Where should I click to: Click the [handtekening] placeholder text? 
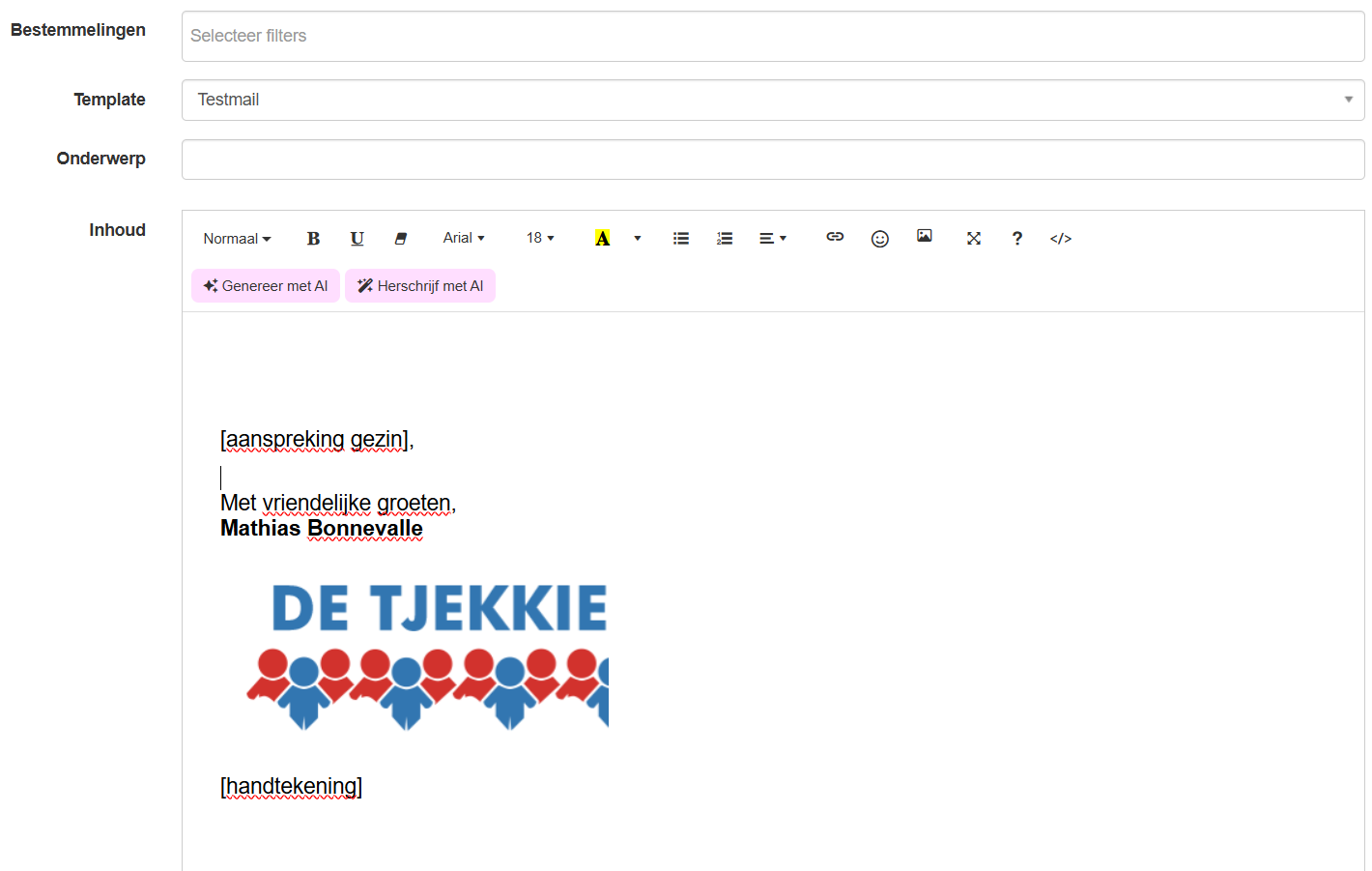pos(292,787)
